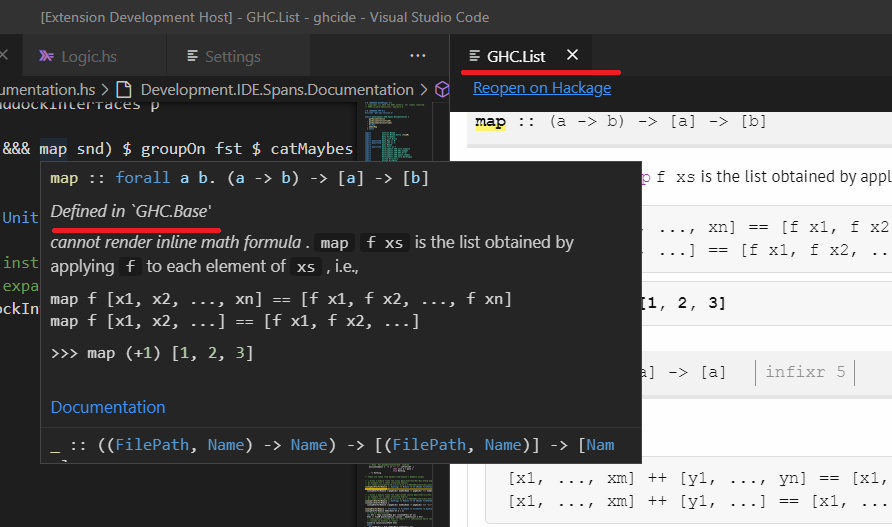Expand chevron after Development.IDE.Spans.Documentation
This screenshot has height=527, width=892.
(x=424, y=90)
